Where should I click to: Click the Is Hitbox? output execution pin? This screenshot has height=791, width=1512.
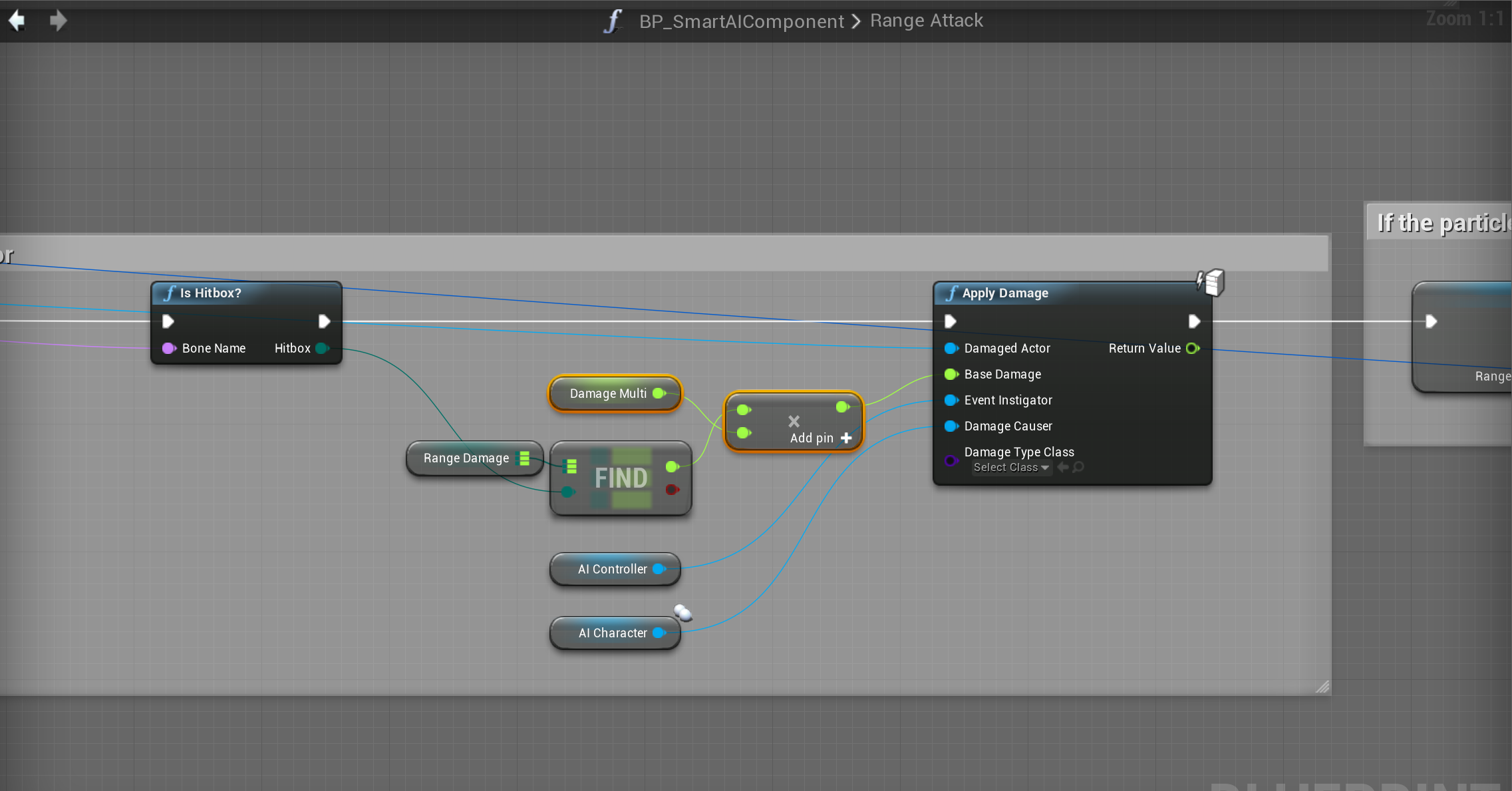pos(324,321)
